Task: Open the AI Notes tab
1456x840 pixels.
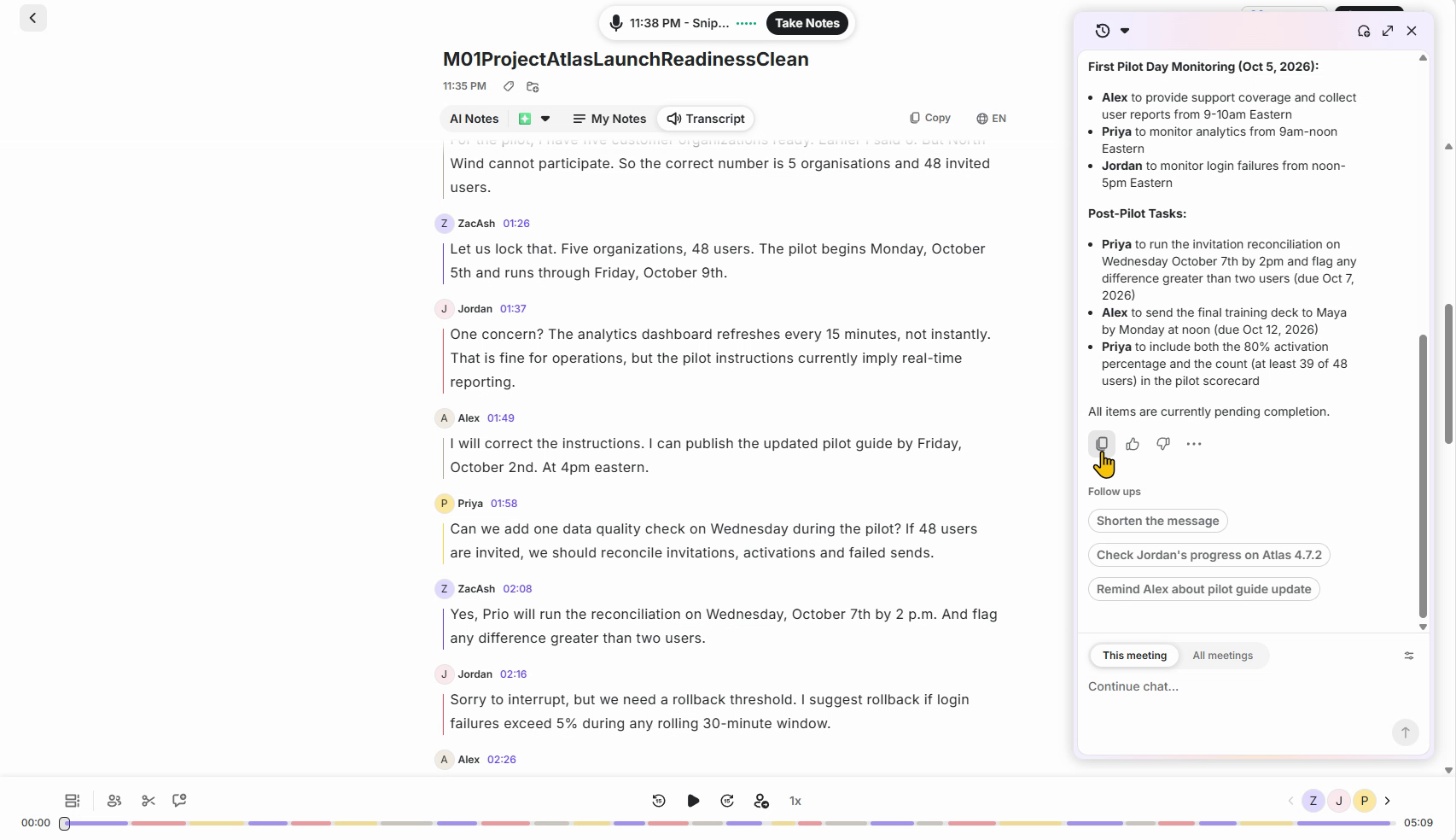Action: click(474, 119)
